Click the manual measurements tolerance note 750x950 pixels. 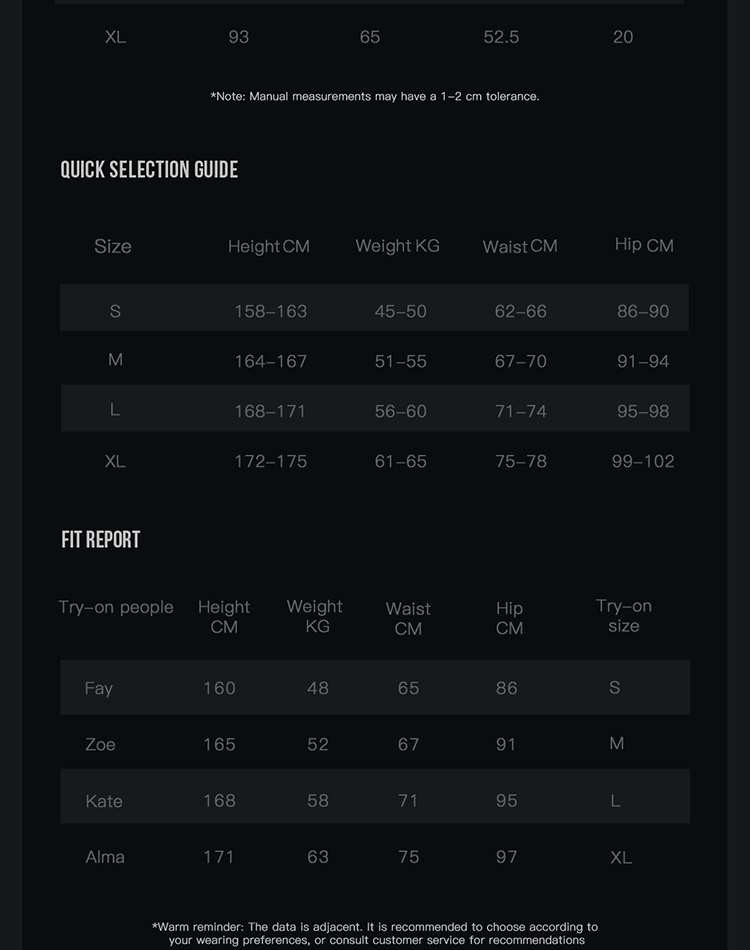pyautogui.click(x=375, y=96)
